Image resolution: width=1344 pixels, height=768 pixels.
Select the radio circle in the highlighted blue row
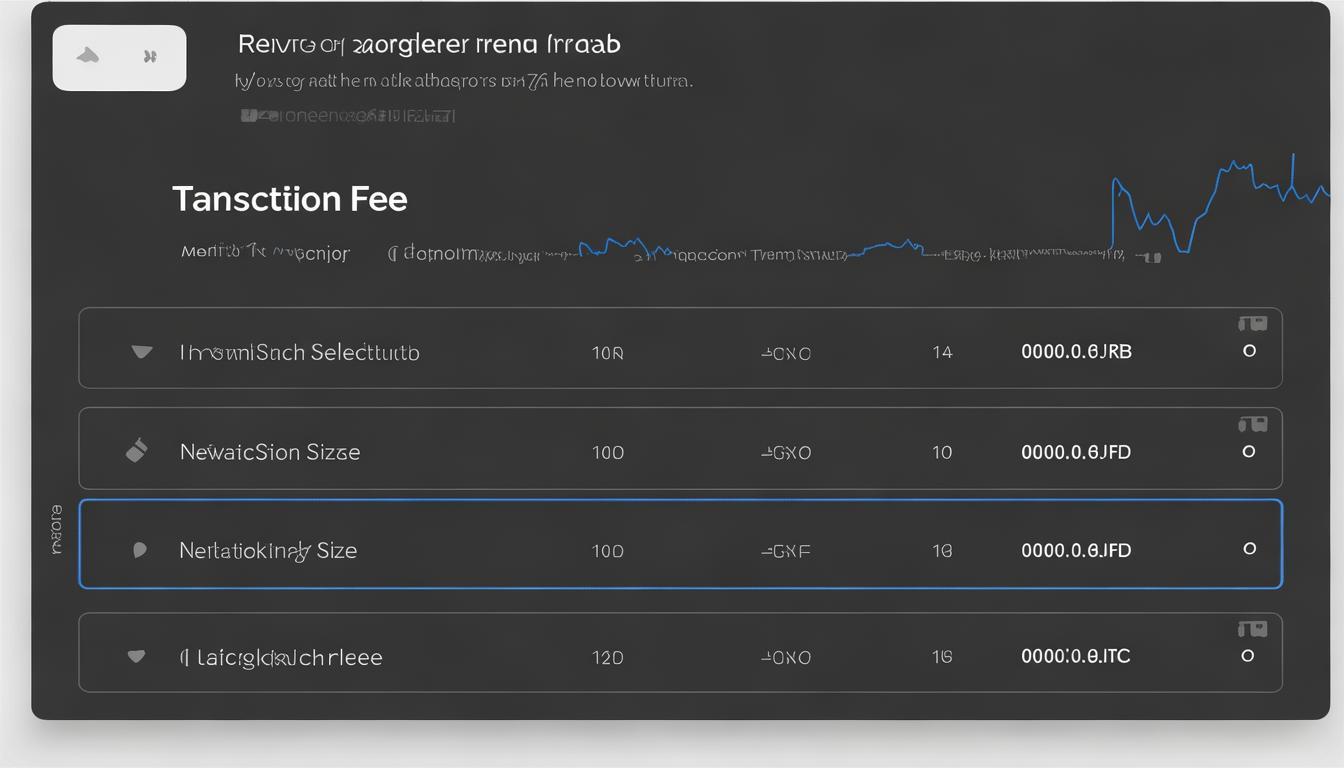pos(1249,549)
